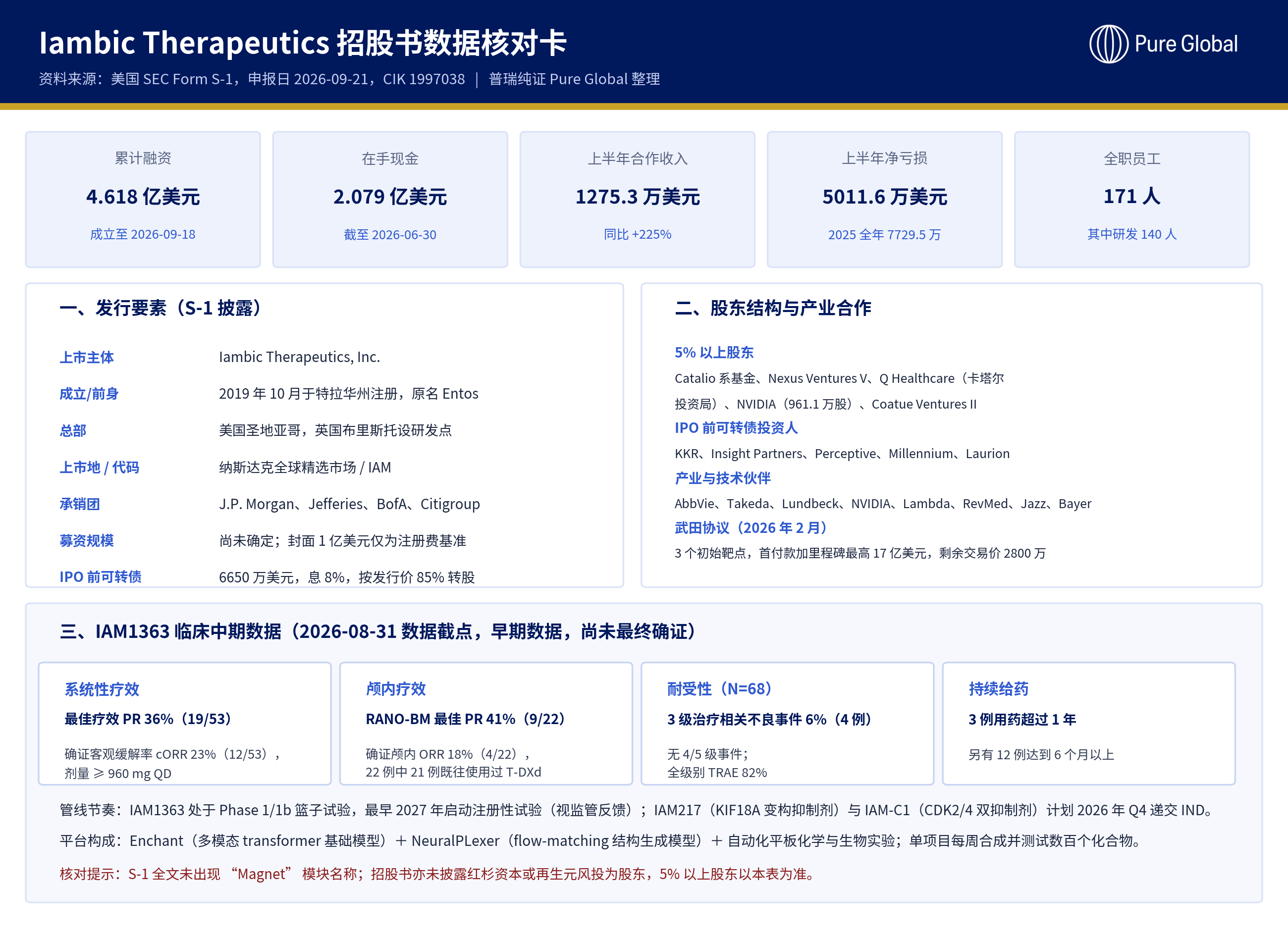Screen dimensions: 1288x941
Task: Click the '耐受性（N=68）' card title
Action: pos(719,689)
